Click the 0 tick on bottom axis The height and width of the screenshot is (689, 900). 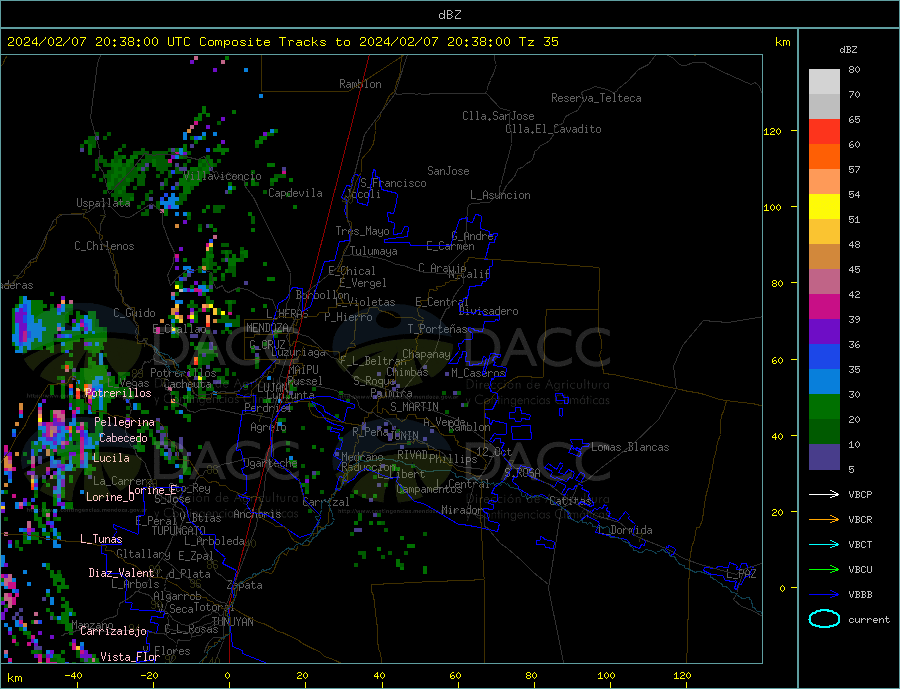click(228, 676)
